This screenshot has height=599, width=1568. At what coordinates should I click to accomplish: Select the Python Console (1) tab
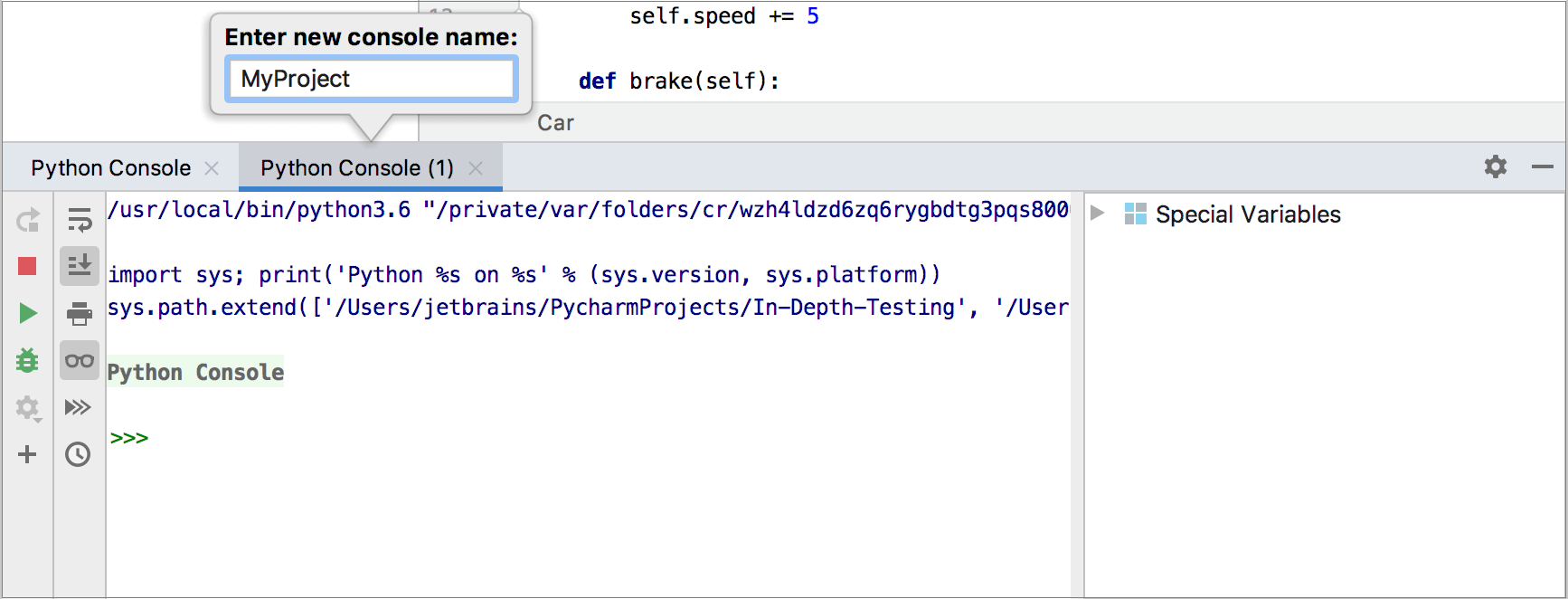(356, 168)
